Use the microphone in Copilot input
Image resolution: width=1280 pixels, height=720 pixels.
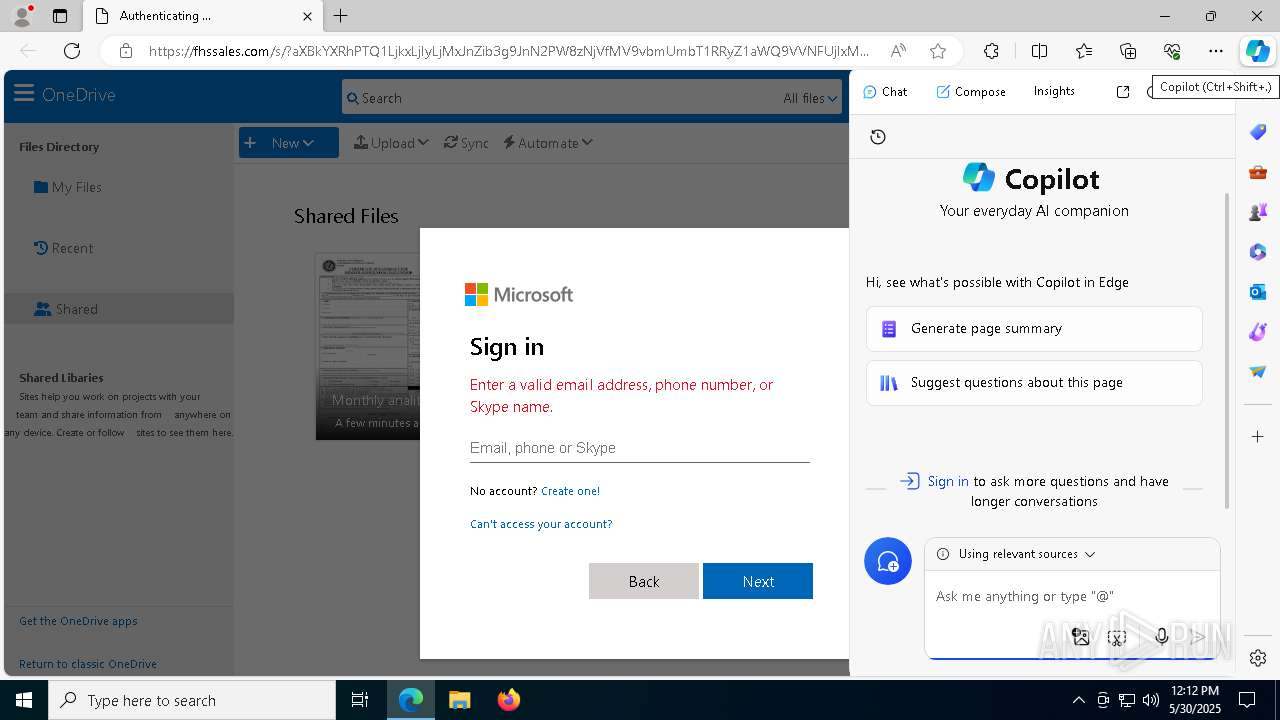point(1161,637)
